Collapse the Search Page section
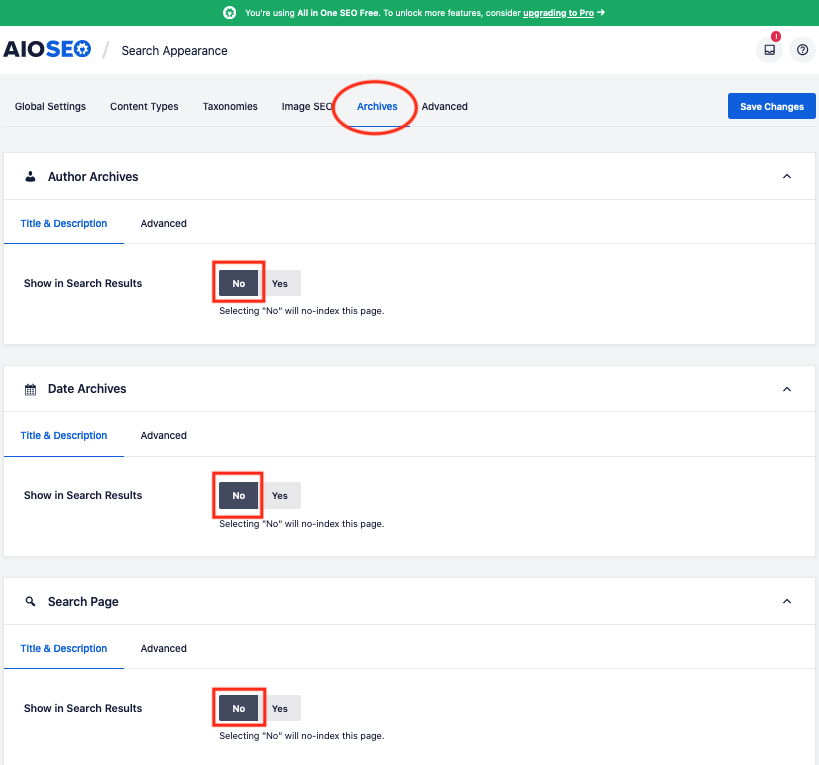This screenshot has width=819, height=765. point(787,602)
